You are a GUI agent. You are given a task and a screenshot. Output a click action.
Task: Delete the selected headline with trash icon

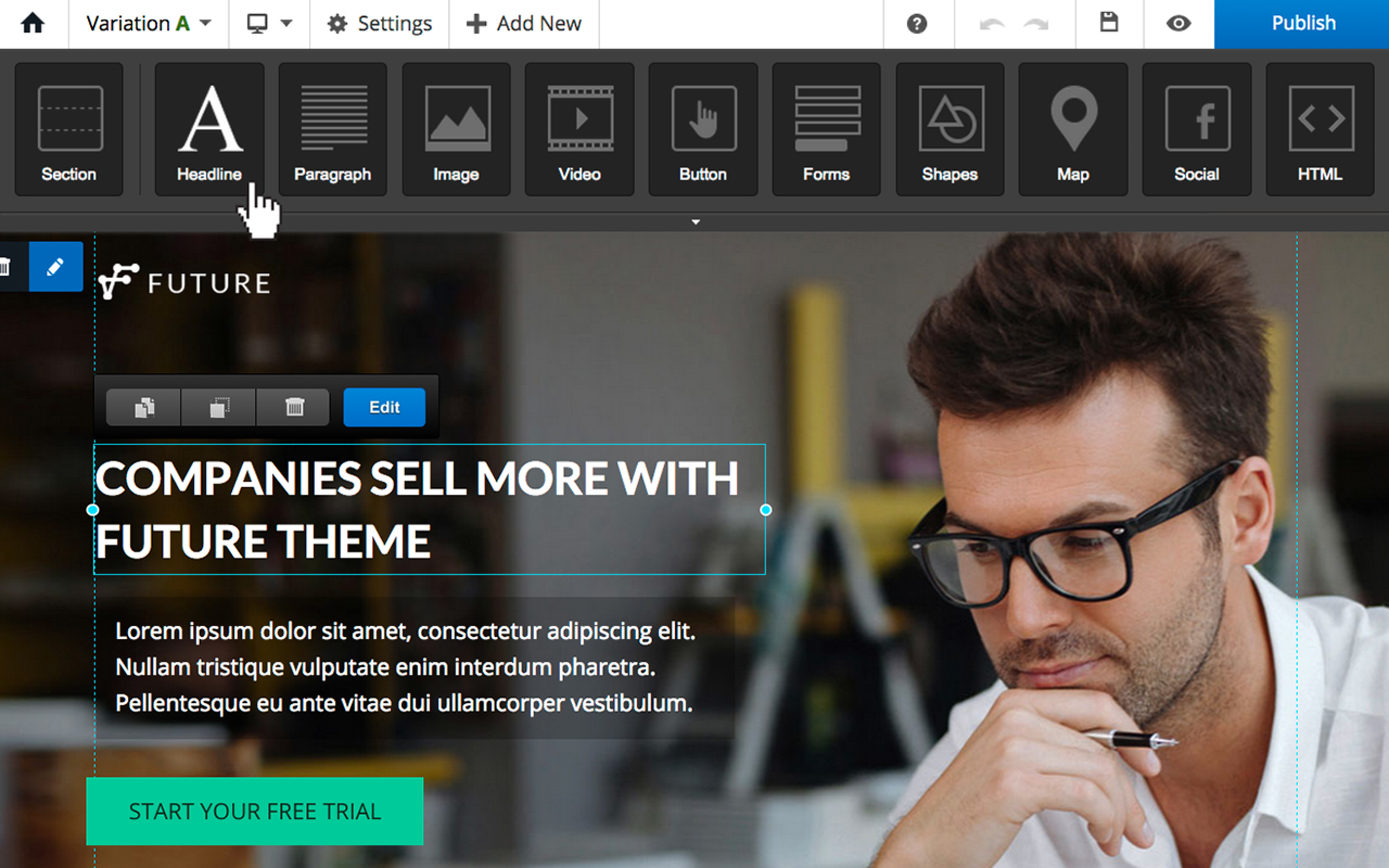pyautogui.click(x=294, y=407)
